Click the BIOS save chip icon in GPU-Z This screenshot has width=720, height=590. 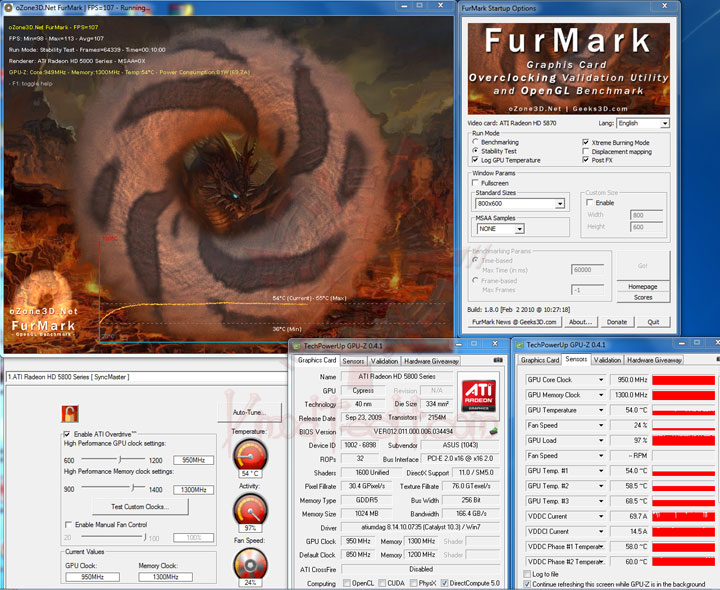pos(494,431)
